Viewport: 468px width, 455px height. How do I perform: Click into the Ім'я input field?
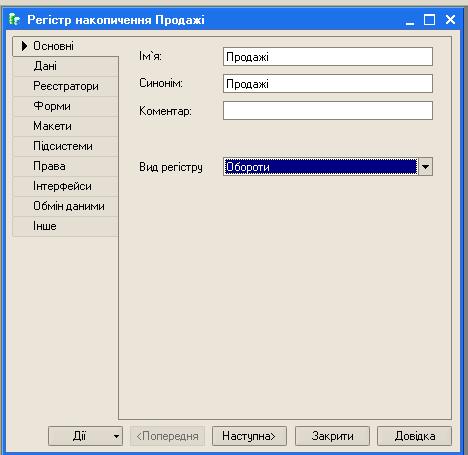328,57
